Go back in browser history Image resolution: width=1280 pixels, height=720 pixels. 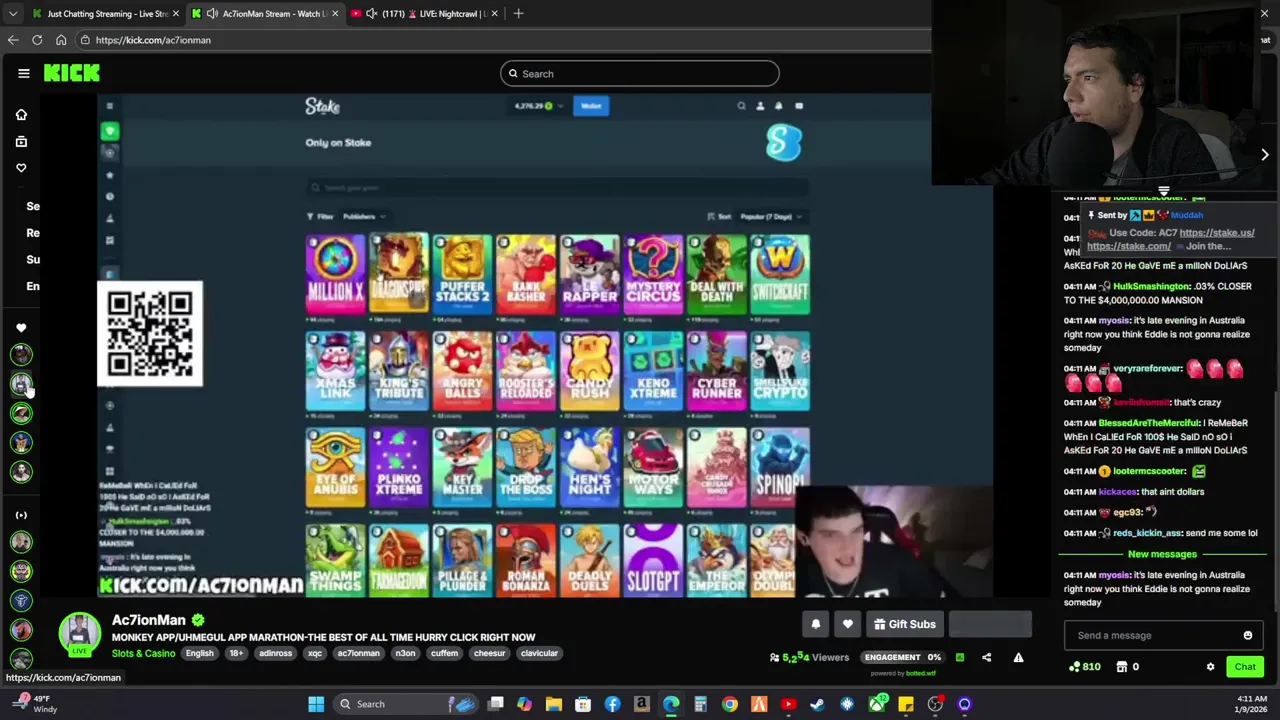(x=13, y=40)
